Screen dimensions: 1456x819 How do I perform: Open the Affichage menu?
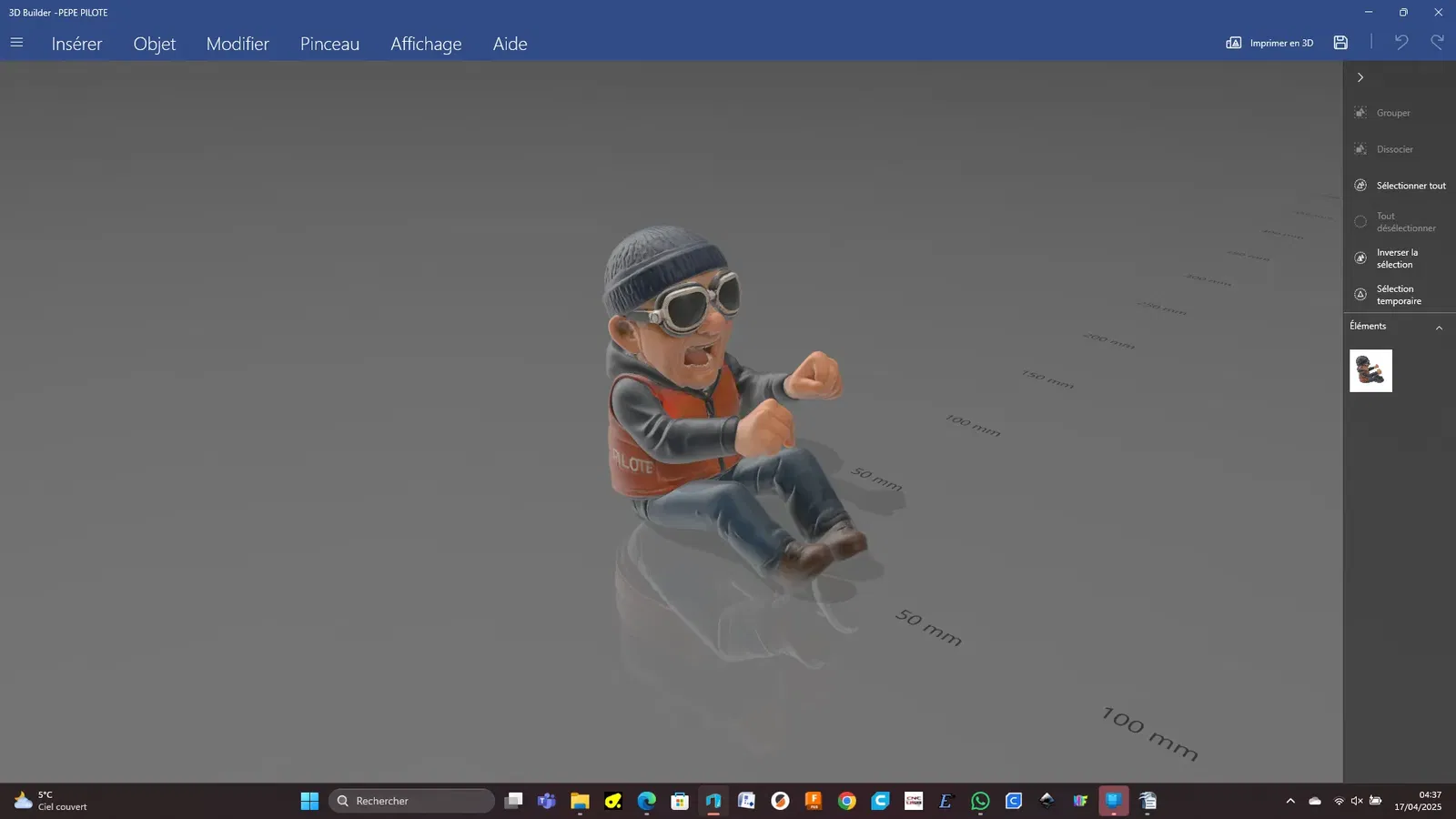(x=426, y=44)
